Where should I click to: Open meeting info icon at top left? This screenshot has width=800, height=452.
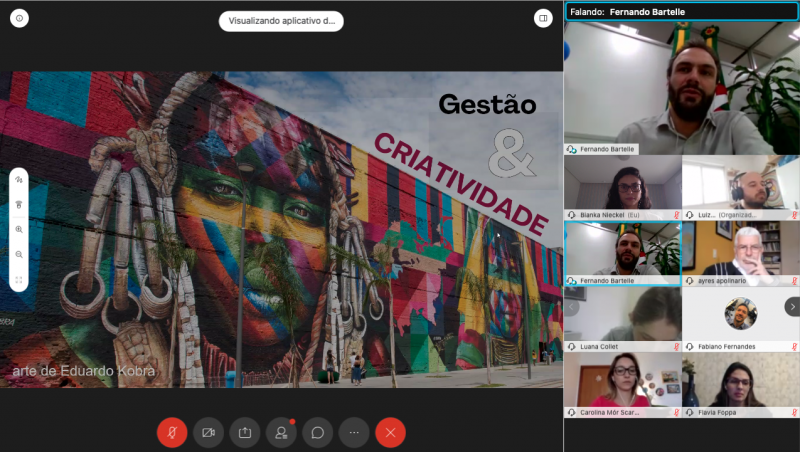point(19,18)
